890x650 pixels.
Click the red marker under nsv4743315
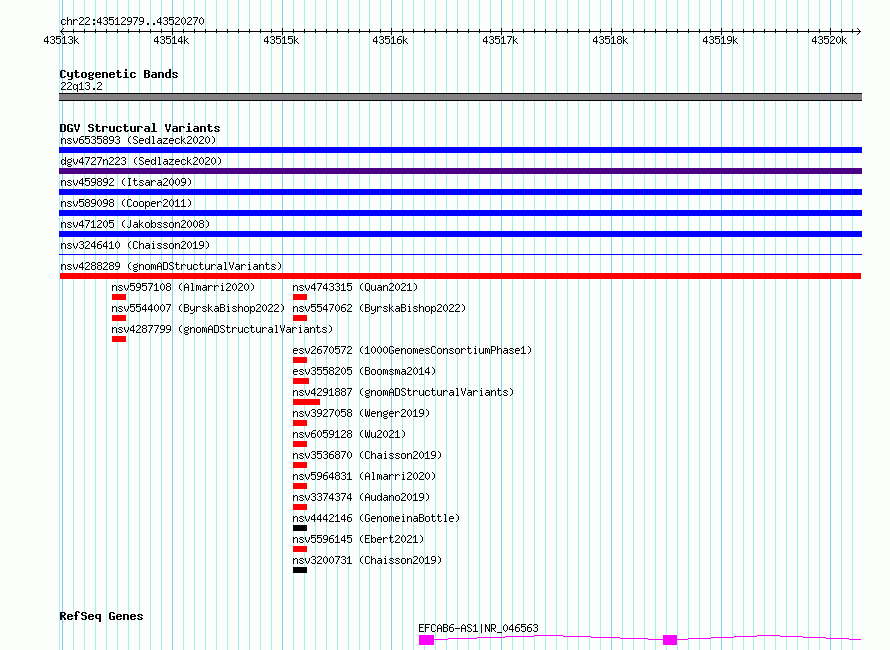pyautogui.click(x=300, y=297)
